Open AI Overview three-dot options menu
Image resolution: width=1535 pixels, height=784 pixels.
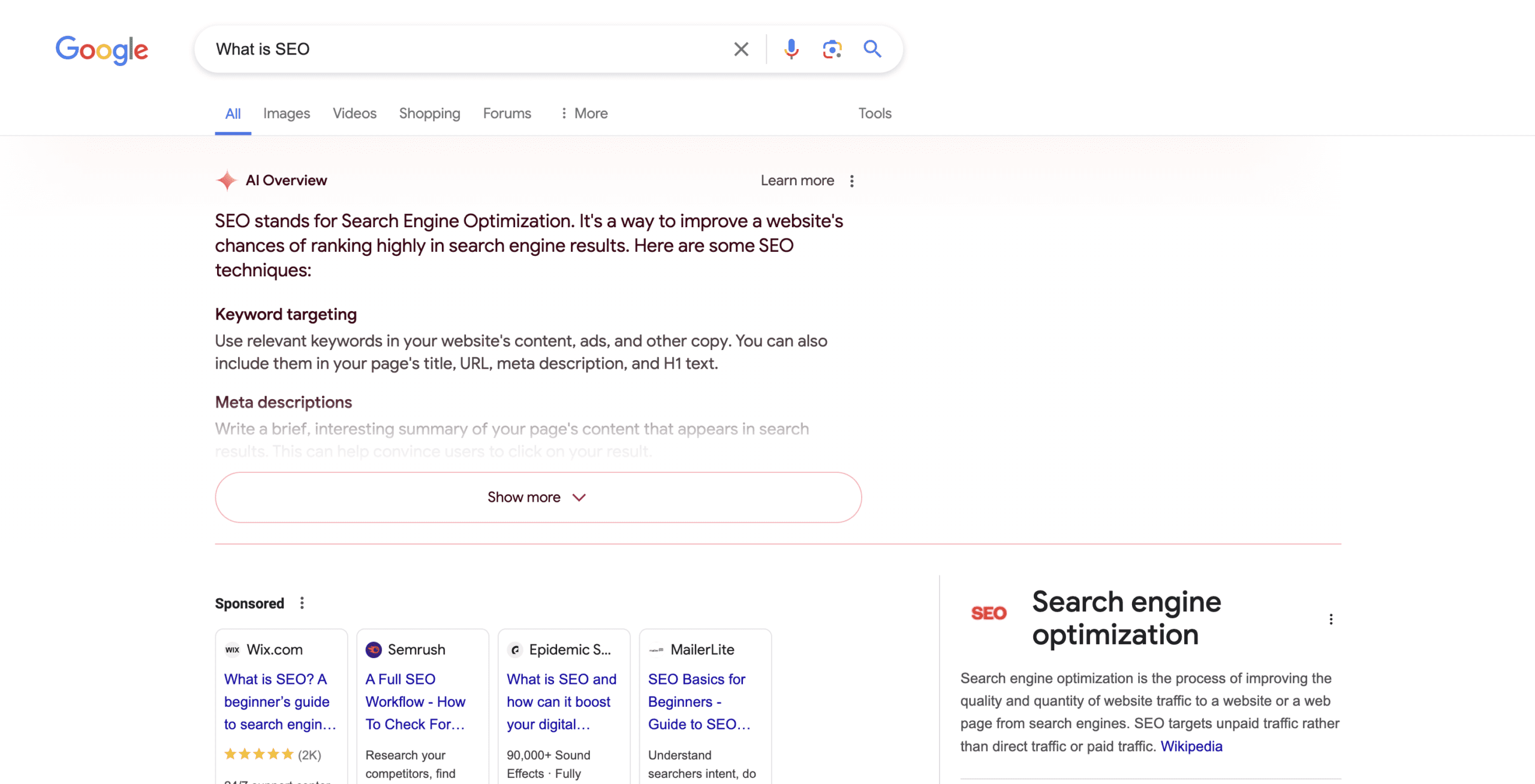(x=851, y=181)
